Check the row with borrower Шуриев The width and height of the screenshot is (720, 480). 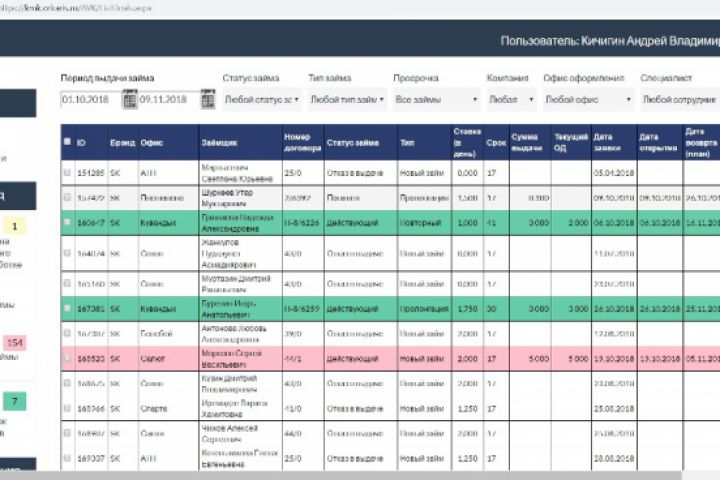click(x=68, y=198)
